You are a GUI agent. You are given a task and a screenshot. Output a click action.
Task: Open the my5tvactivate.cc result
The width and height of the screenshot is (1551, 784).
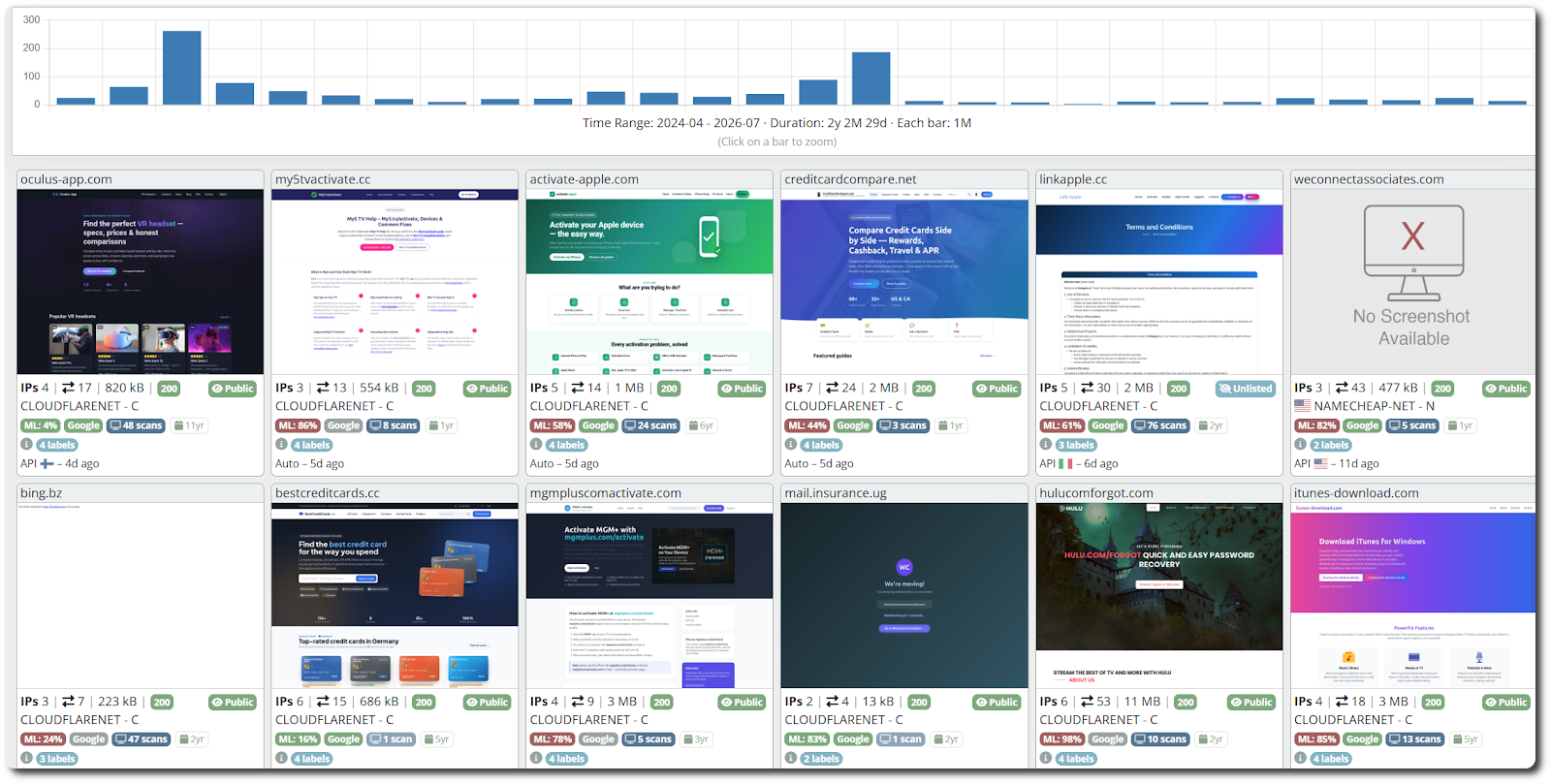point(323,179)
